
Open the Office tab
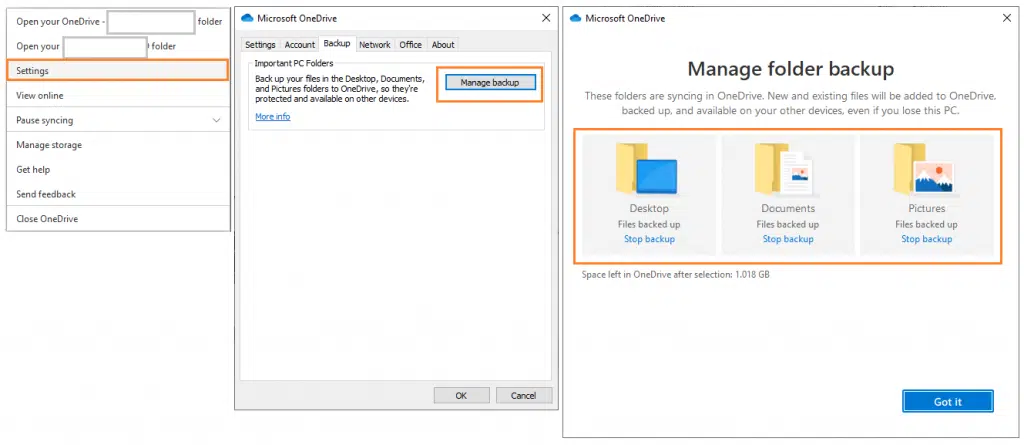[410, 45]
